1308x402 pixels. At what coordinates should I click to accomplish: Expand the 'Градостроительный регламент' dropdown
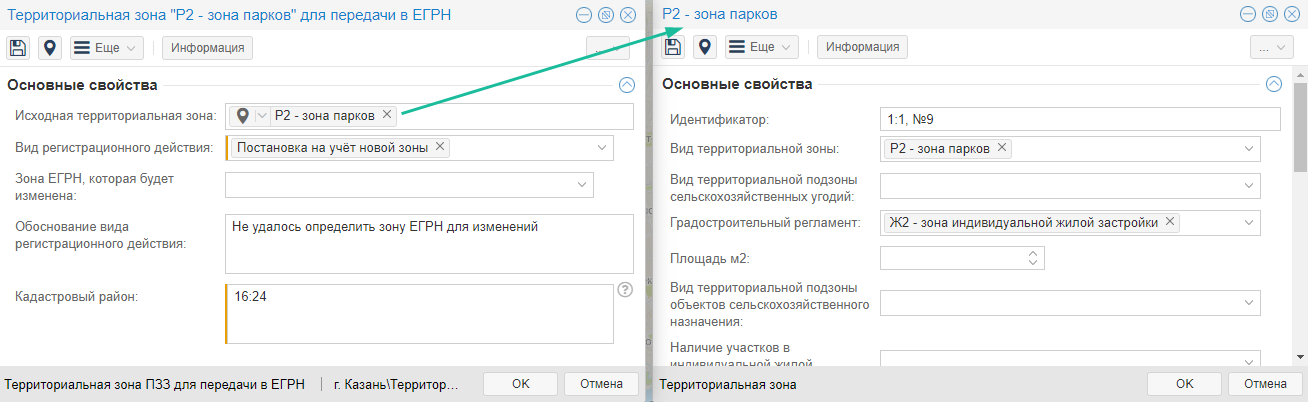(x=1249, y=223)
